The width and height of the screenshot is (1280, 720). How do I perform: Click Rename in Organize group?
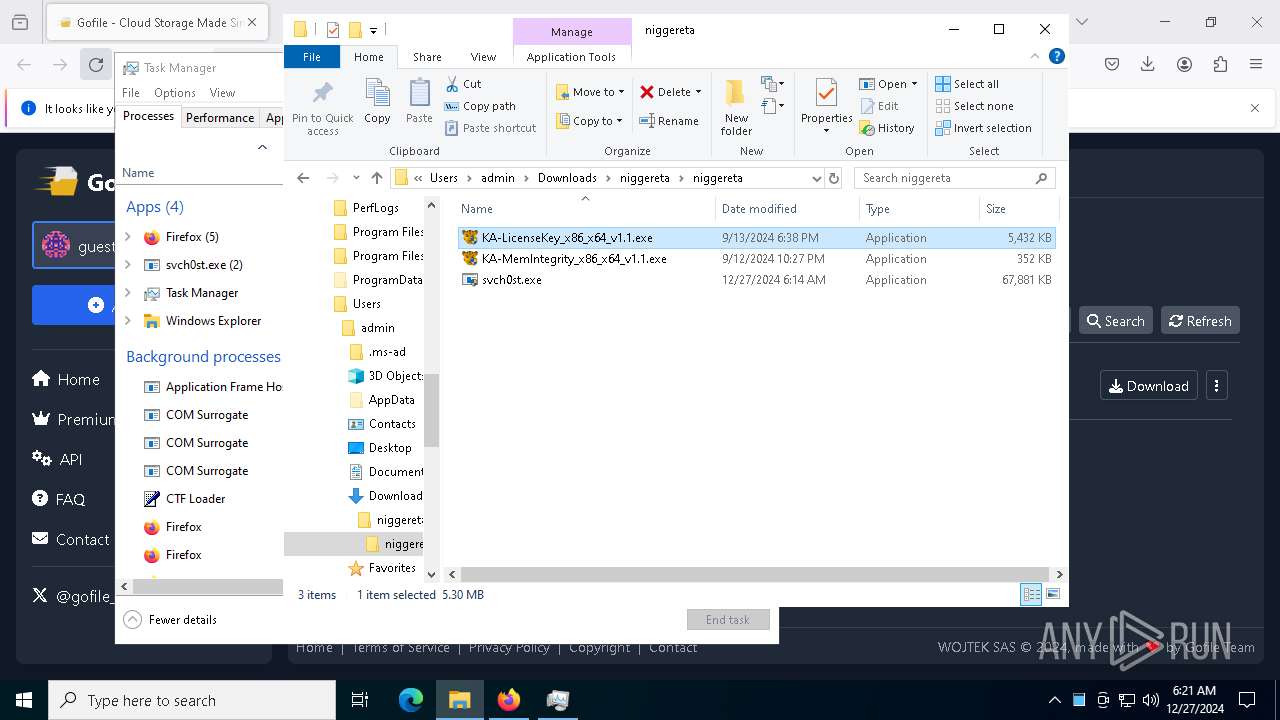tap(669, 121)
